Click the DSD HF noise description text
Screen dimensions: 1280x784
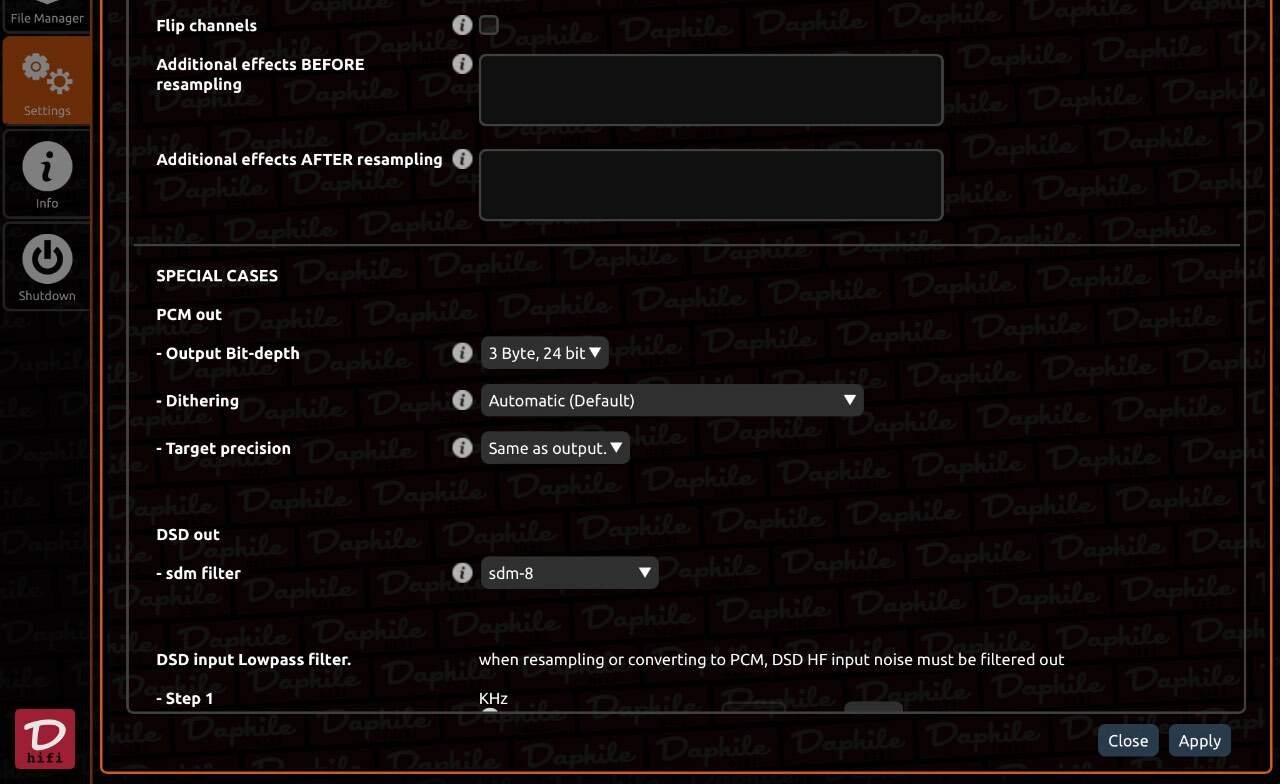point(771,660)
